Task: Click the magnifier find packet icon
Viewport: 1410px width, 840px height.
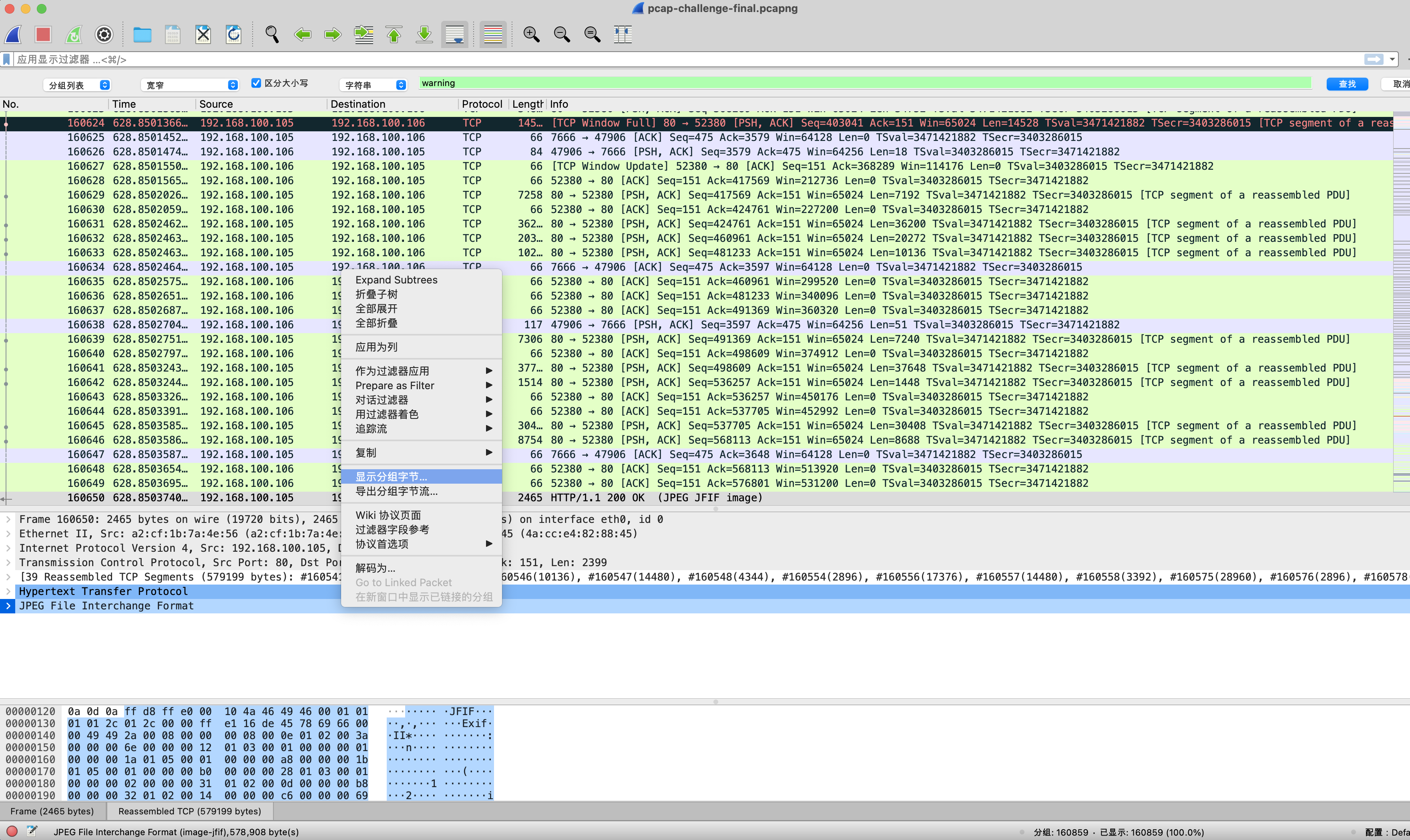Action: [x=272, y=35]
